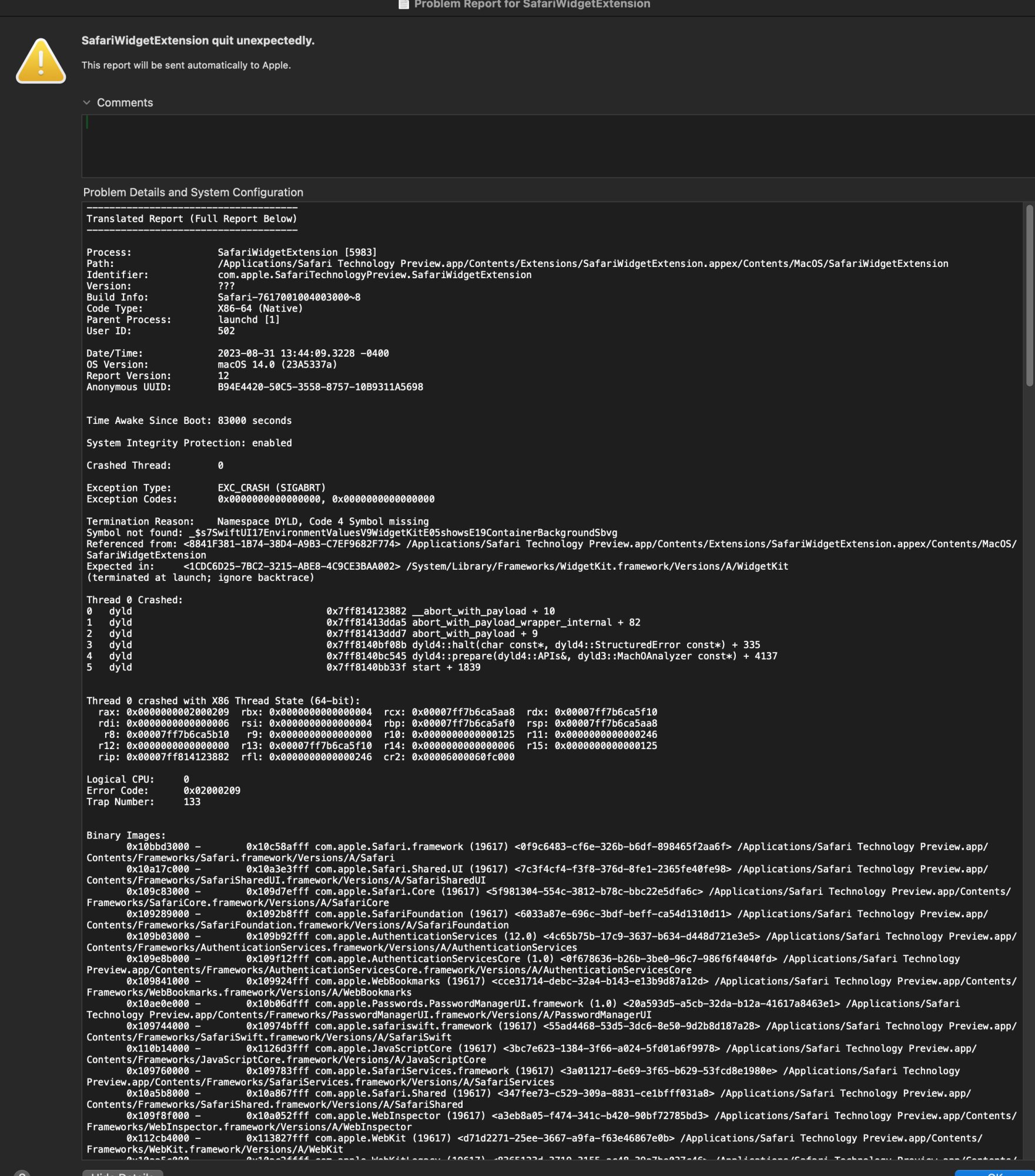Click the Report Version value '12'

point(223,376)
